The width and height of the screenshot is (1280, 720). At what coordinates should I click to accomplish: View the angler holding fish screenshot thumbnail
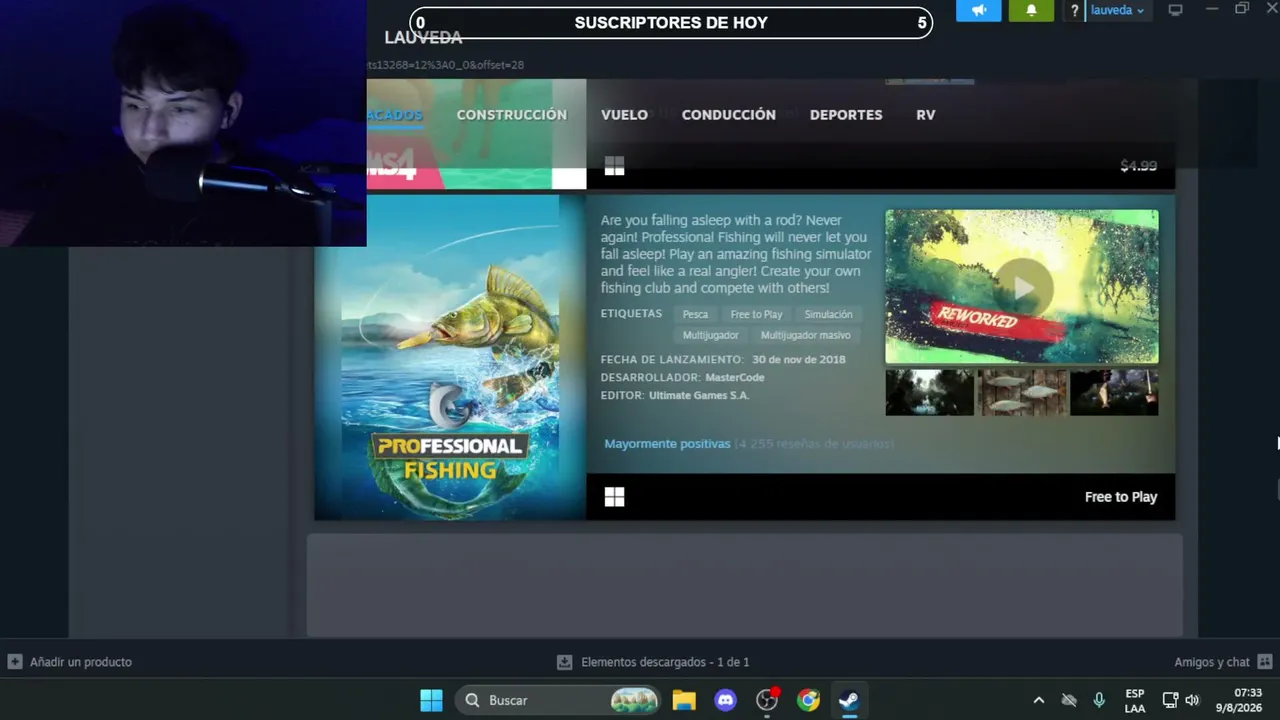(1114, 392)
